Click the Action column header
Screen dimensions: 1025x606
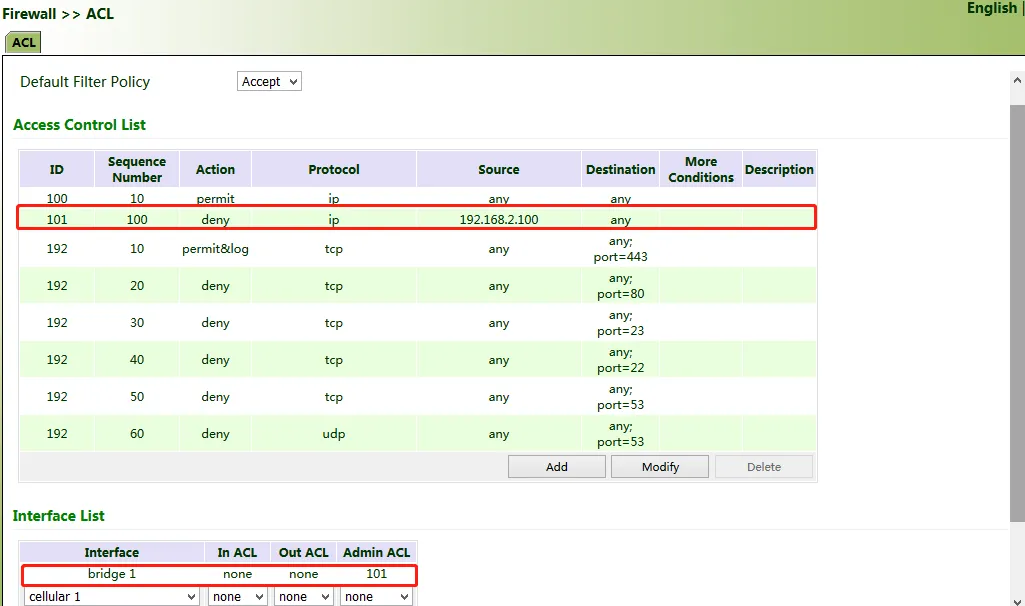215,169
